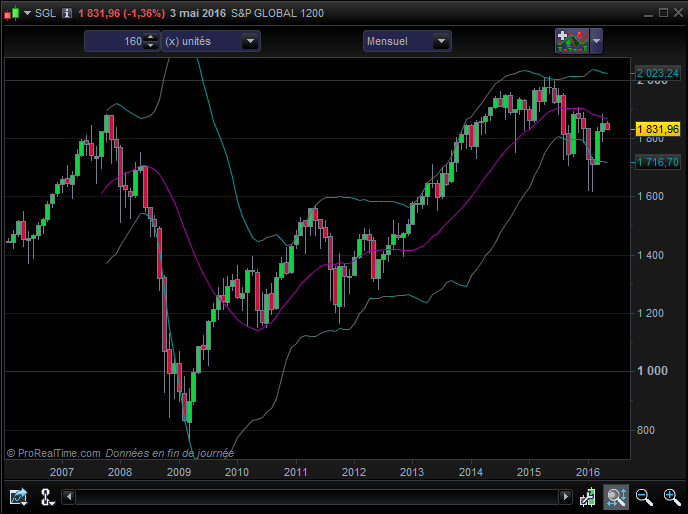
Task: Click the horizontal chart scrollbar track
Action: 317,497
